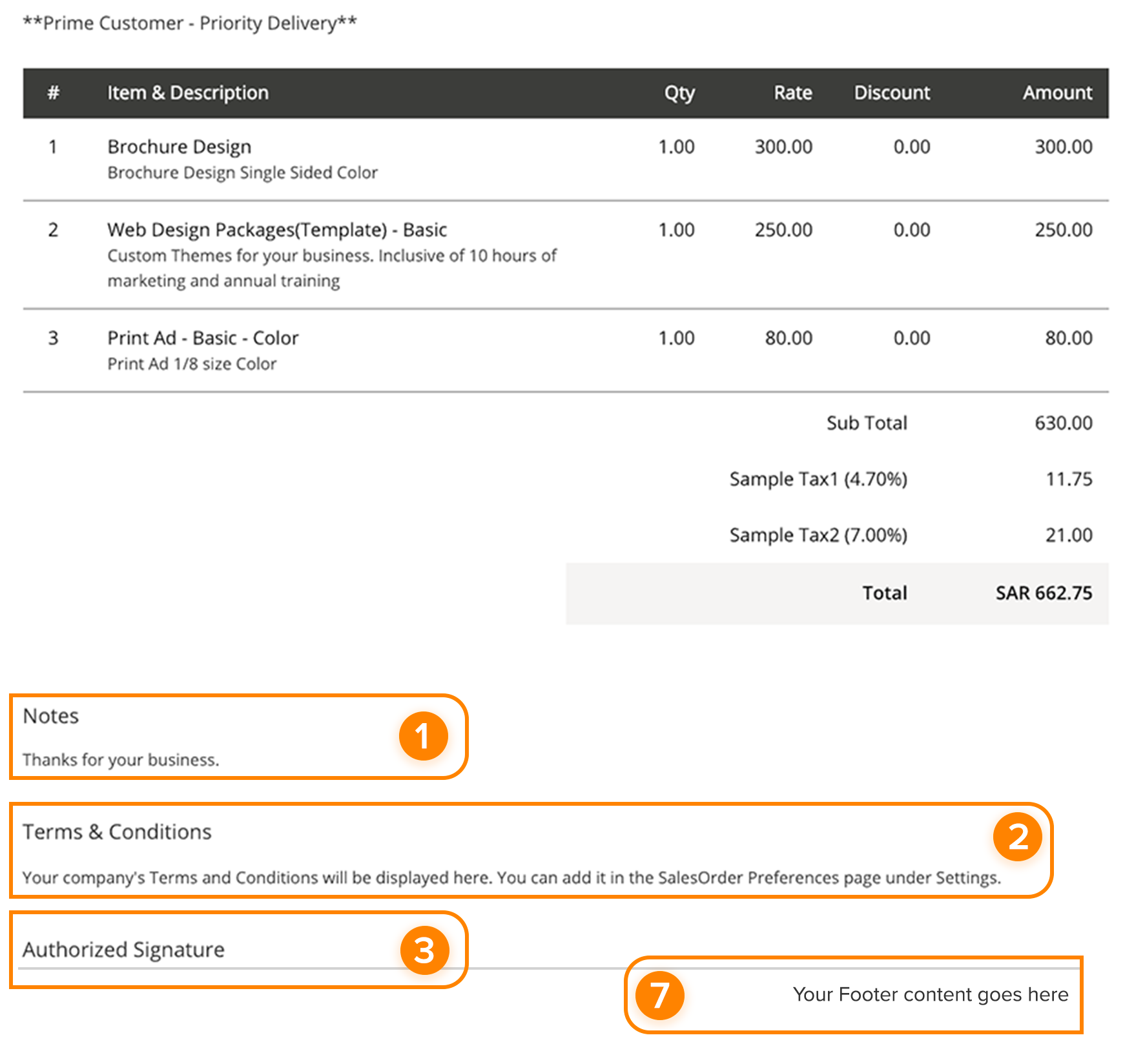Click the SAR 662.75 total amount
This screenshot has height=1064, width=1134.
pyautogui.click(x=1043, y=593)
